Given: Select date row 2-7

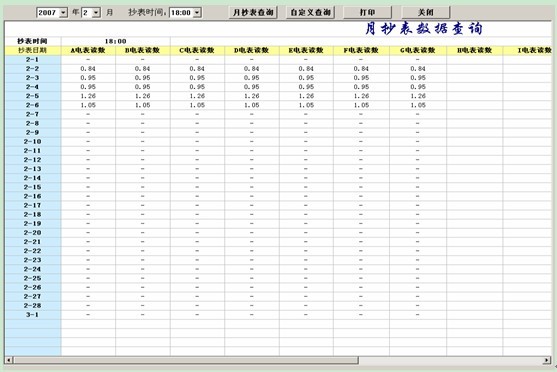Looking at the screenshot, I should [33, 114].
